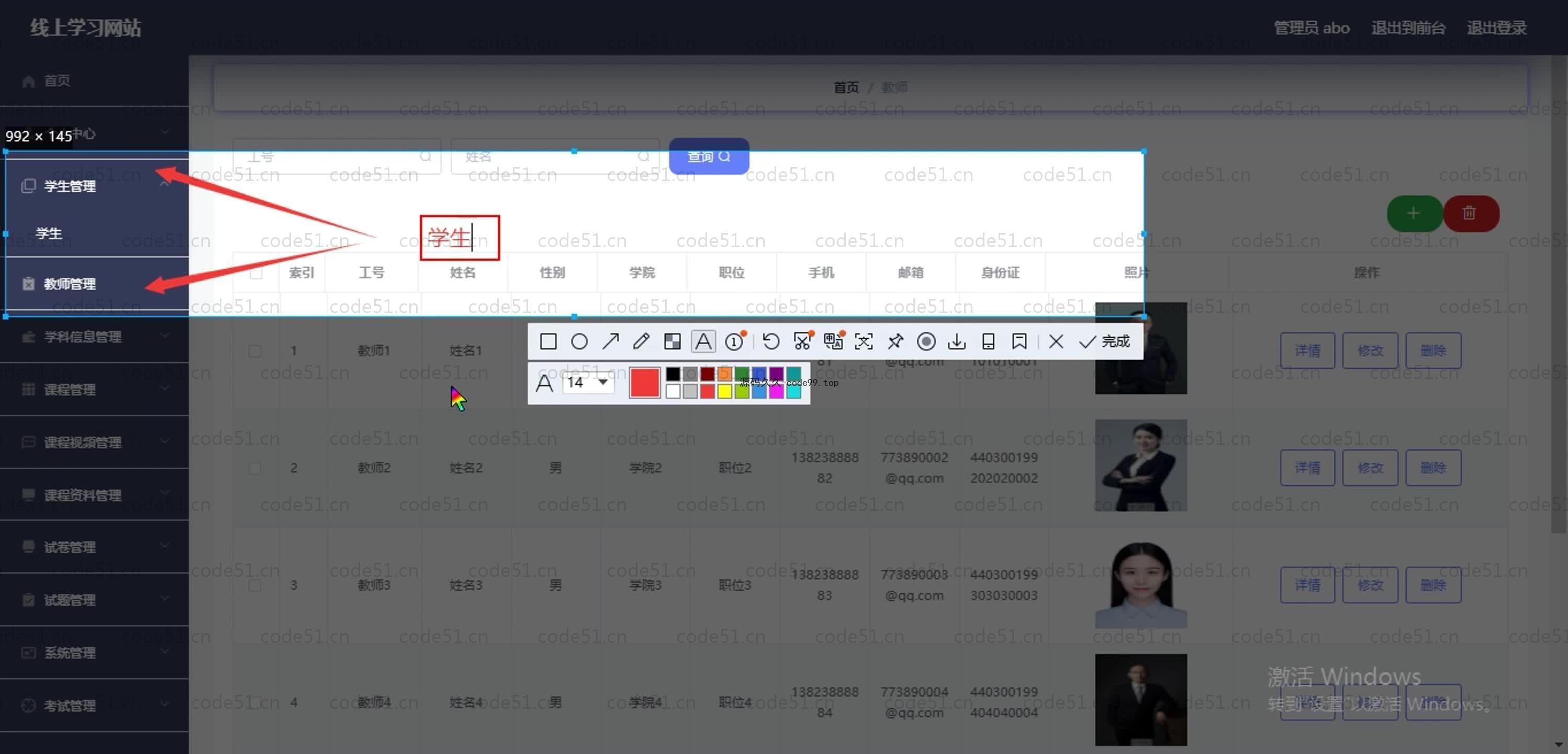
Task: Select the ellipse annotation tool
Action: tap(579, 342)
